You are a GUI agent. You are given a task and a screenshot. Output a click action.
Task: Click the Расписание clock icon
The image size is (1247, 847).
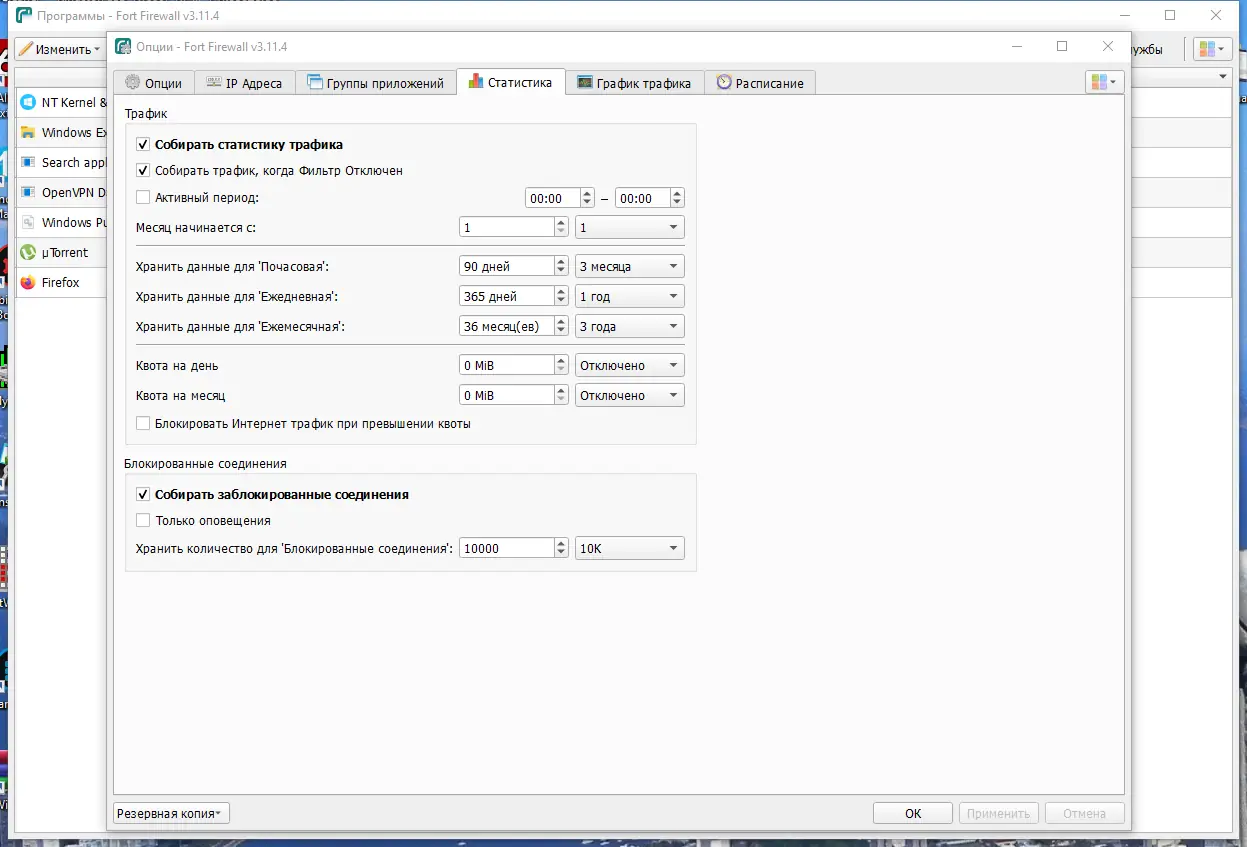[x=724, y=83]
